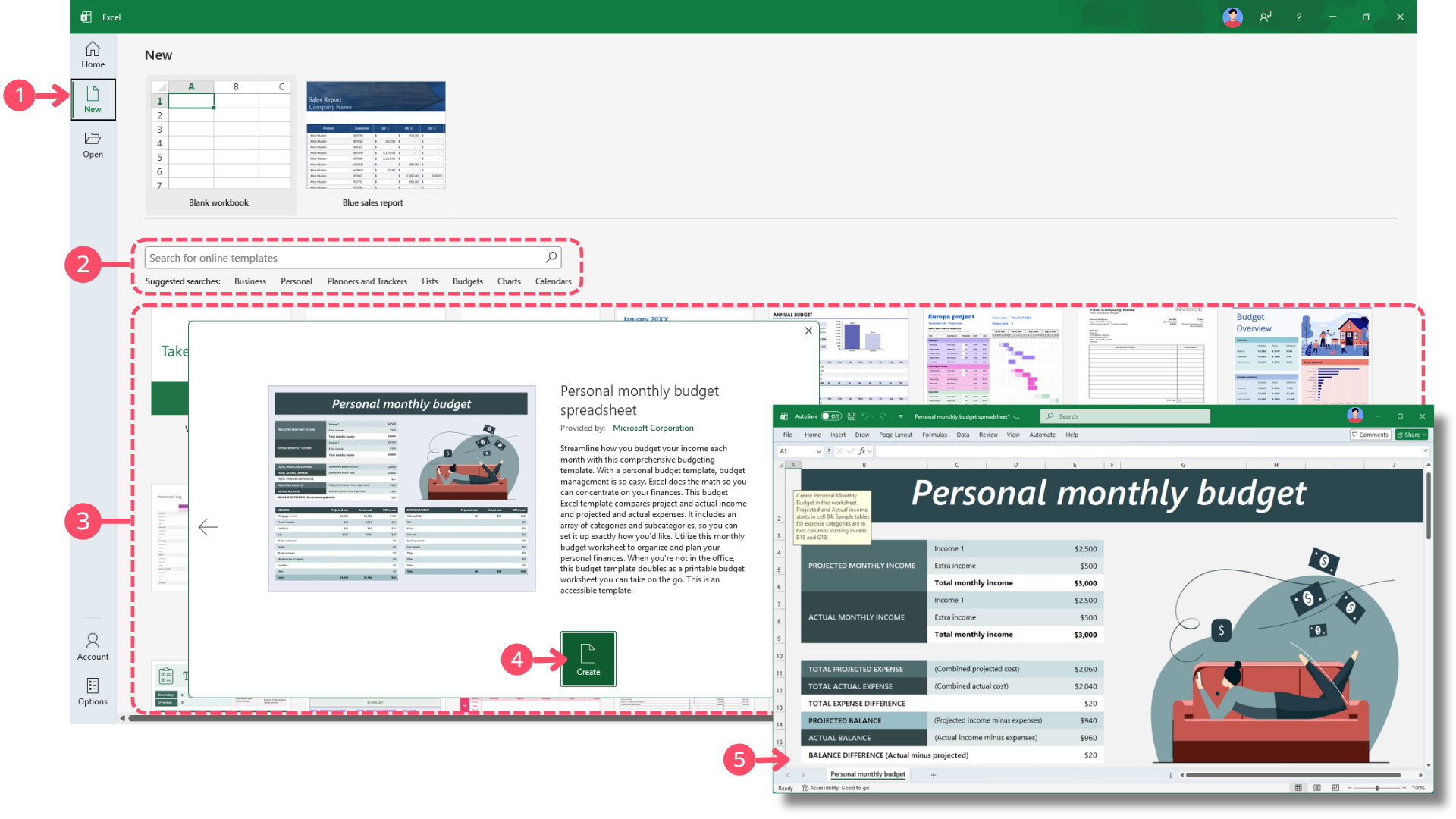Click the horizontal scrollbar in budget workbook
This screenshot has height=819, width=1456.
pos(1293,775)
